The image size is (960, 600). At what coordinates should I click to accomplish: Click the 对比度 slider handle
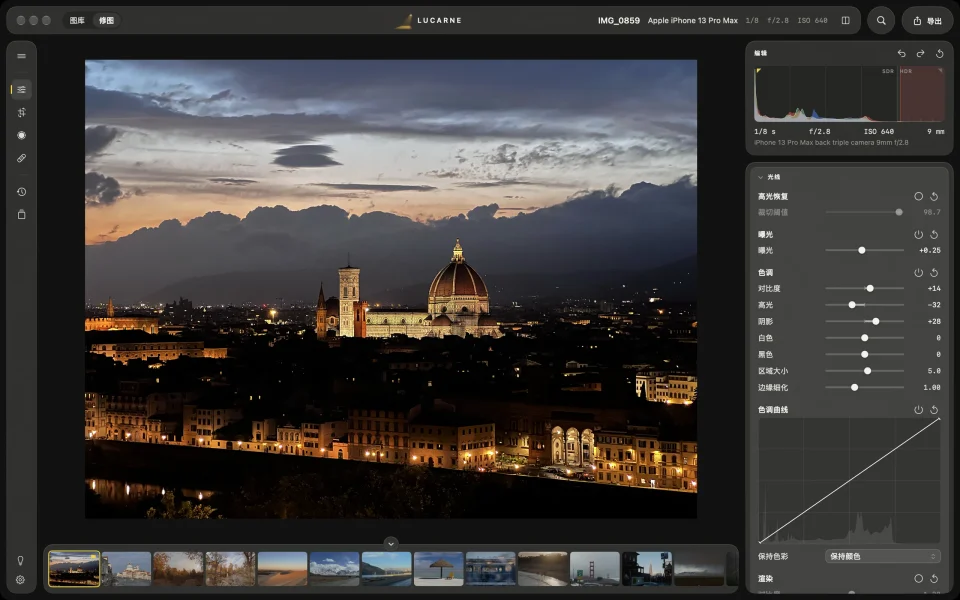(869, 288)
